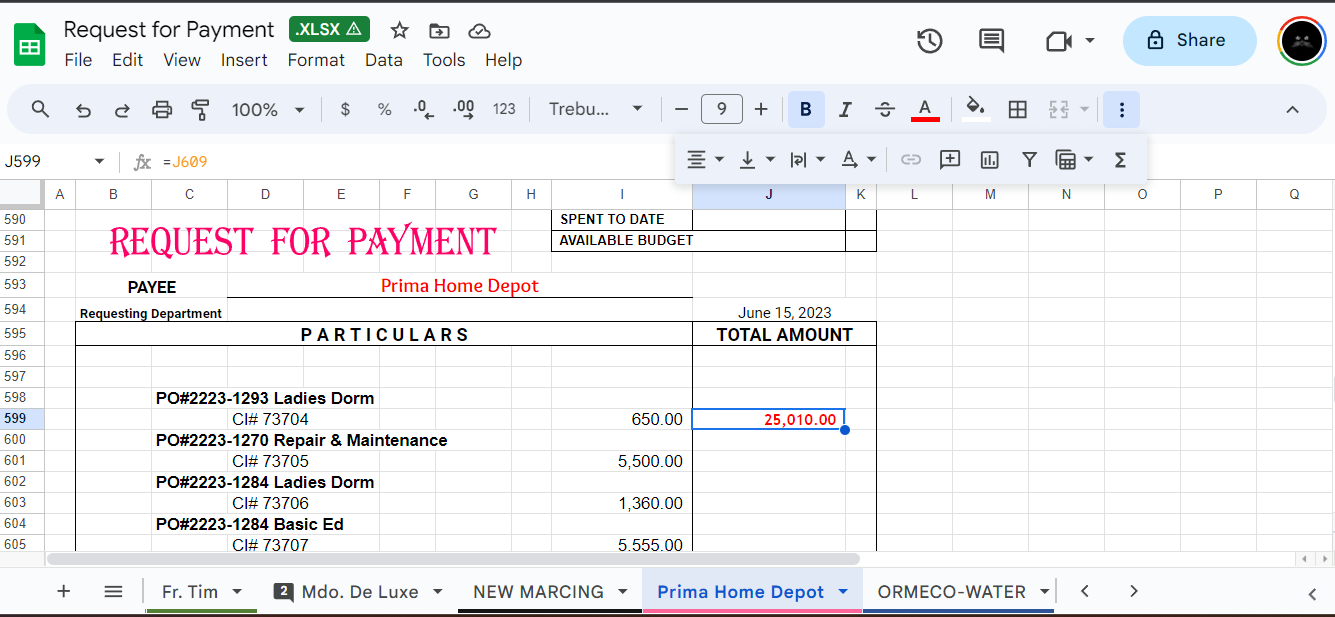Viewport: 1335px width, 617px height.
Task: Search the menus magnifier icon
Action: point(41,109)
